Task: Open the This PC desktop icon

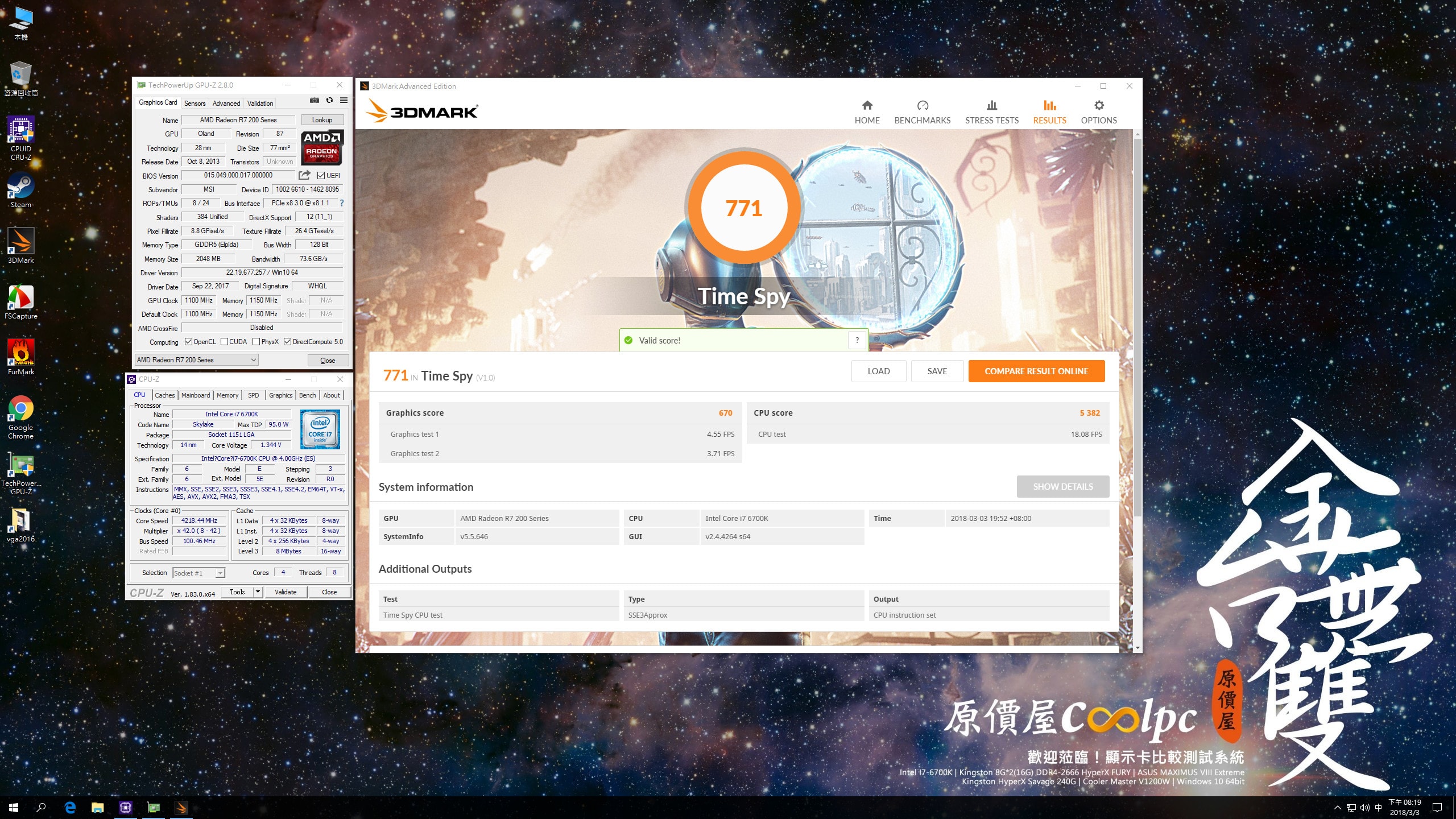Action: (x=21, y=24)
